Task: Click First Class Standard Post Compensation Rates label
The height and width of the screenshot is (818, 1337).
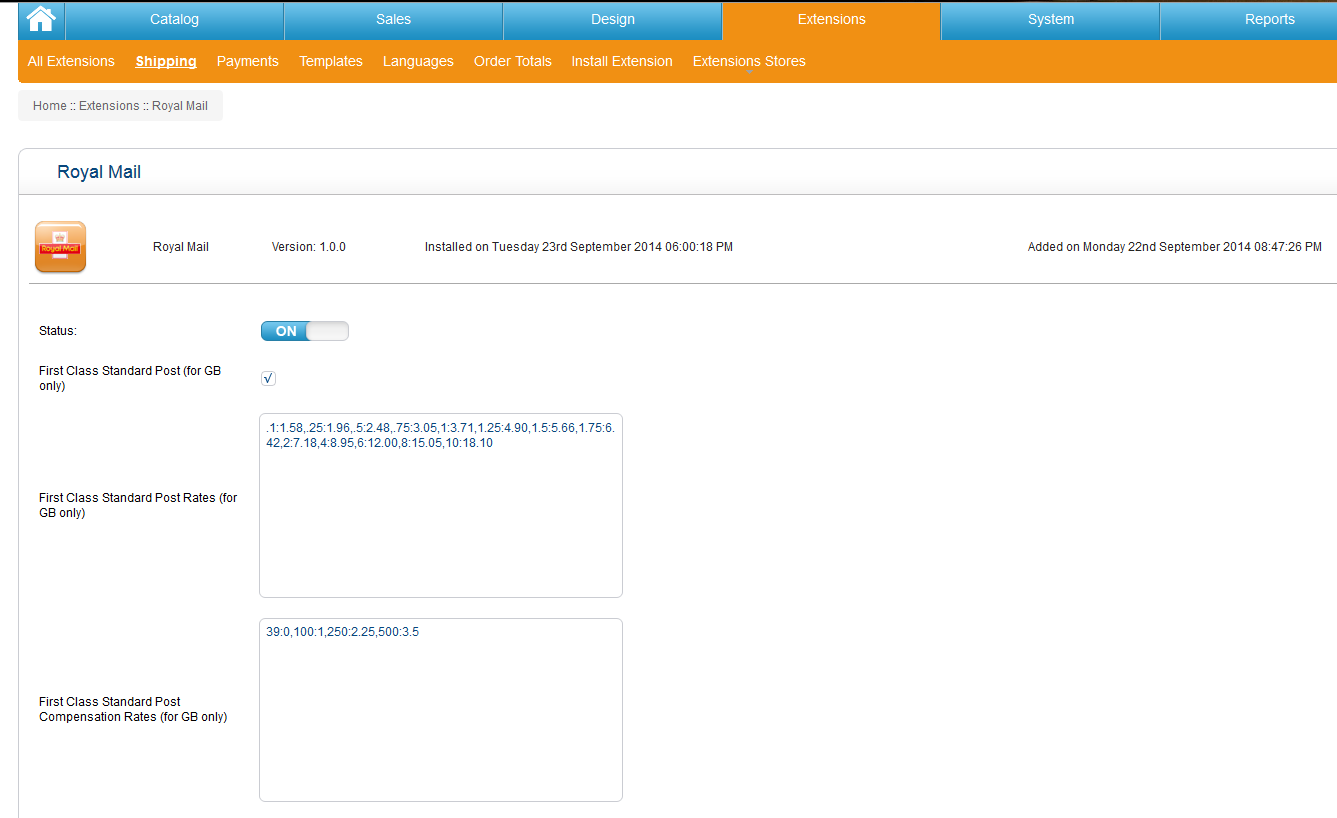Action: click(x=133, y=709)
